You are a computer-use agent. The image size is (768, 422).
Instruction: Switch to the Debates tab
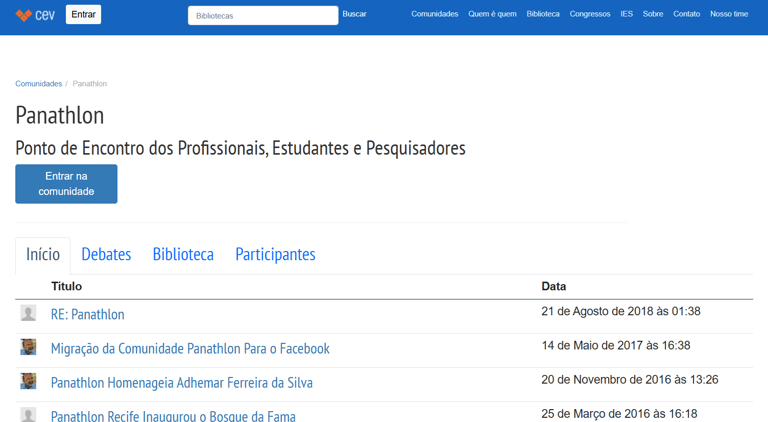coord(106,255)
